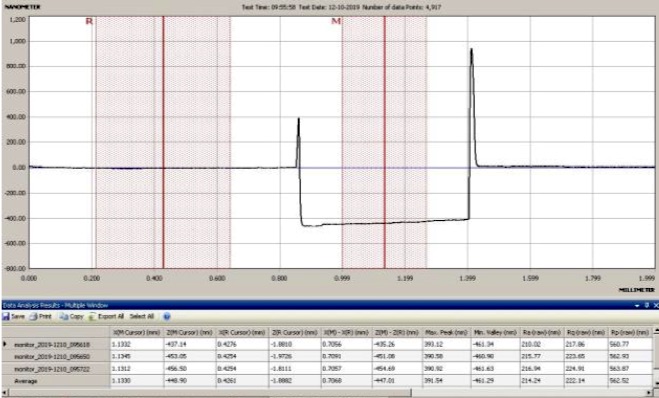Select cell with value -437.14

pos(189,344)
